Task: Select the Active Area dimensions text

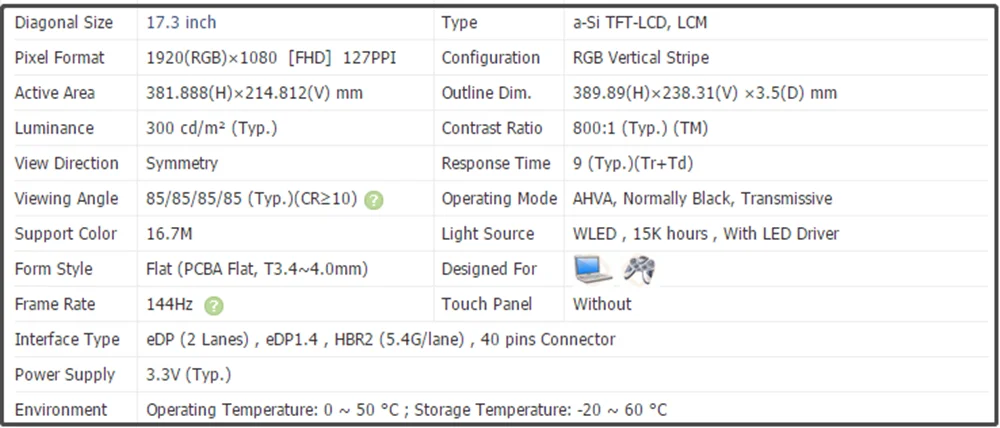Action: (x=254, y=93)
